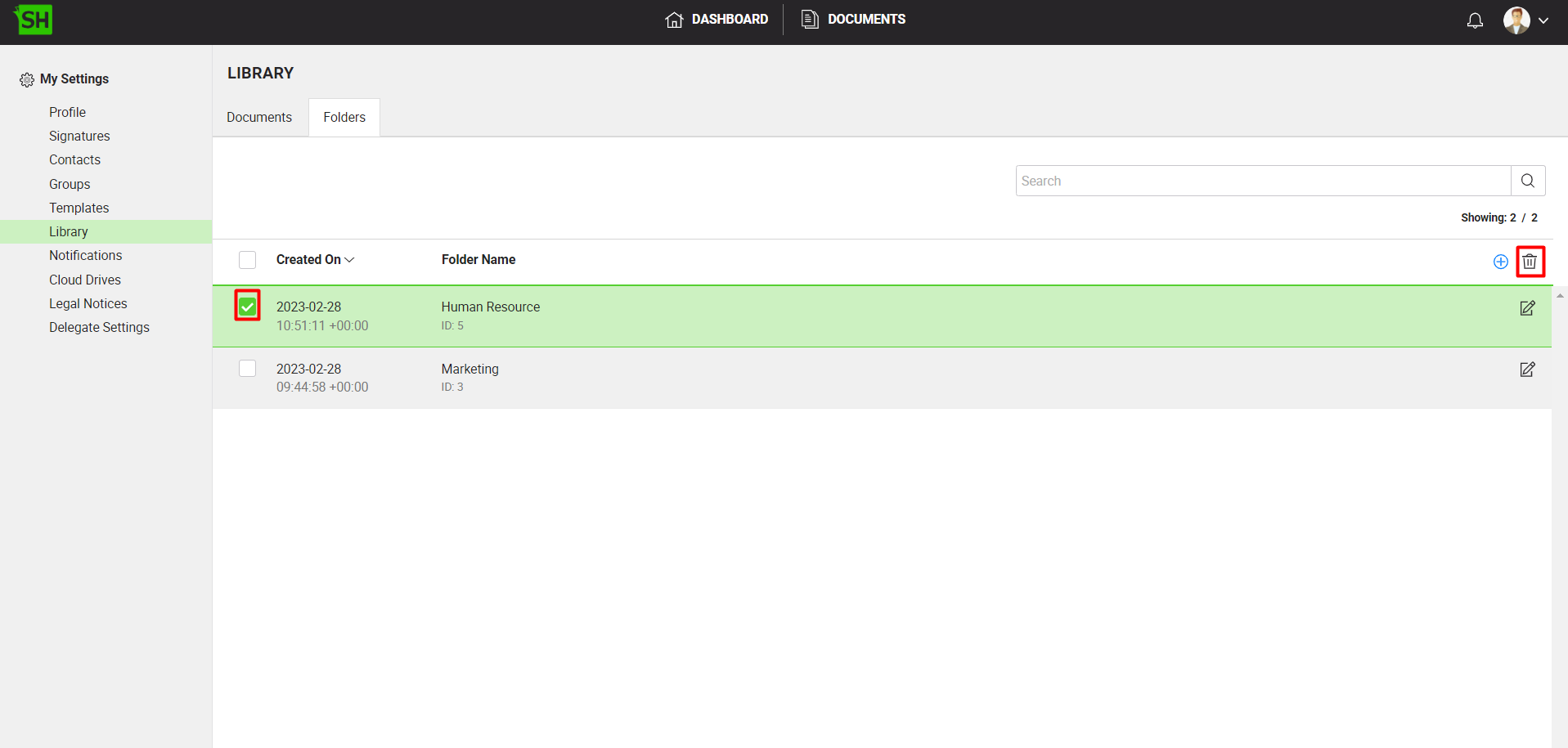Edit the Human Resource folder
Viewport: 1568px width, 748px height.
pos(1527,308)
